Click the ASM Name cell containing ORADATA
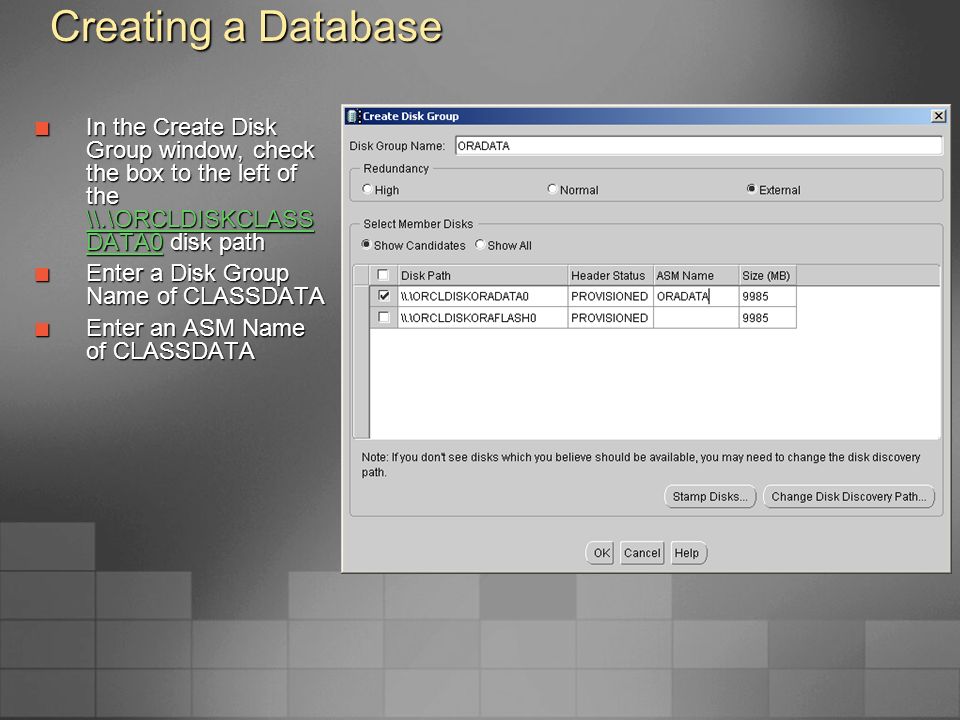This screenshot has width=960, height=720. (696, 296)
